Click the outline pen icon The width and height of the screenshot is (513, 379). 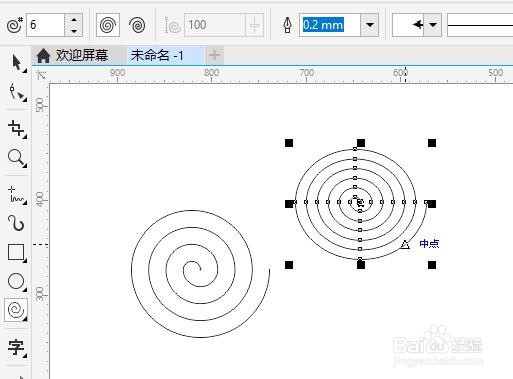287,25
